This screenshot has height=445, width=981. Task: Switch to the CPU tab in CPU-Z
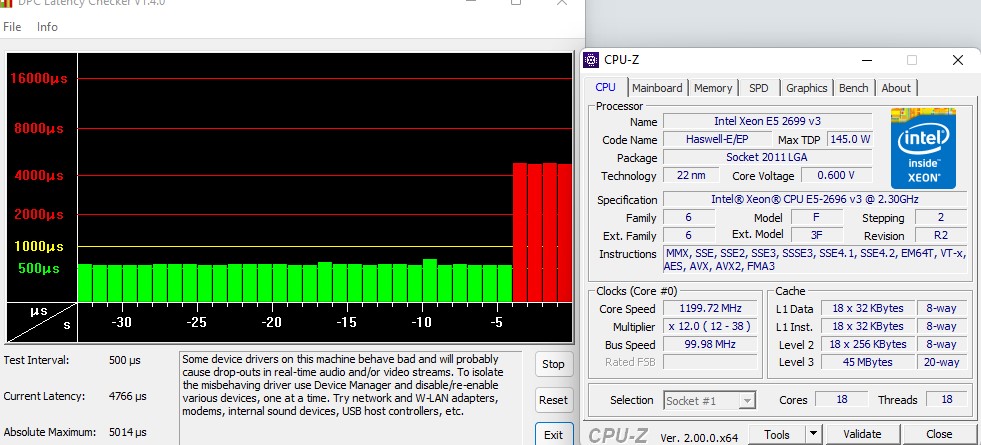605,88
